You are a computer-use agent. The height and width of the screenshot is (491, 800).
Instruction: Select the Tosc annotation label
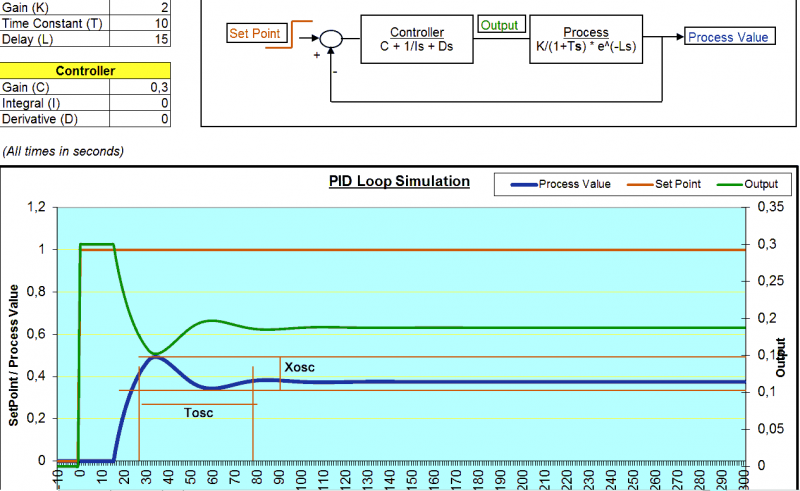[198, 411]
